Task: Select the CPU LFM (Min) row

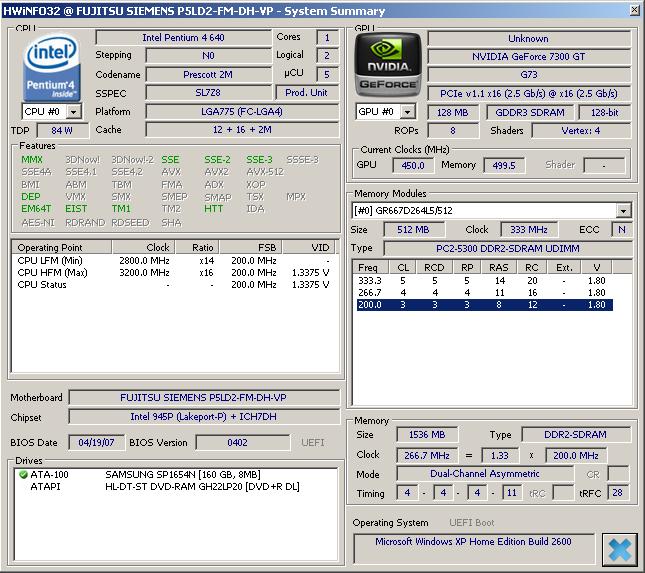Action: 174,260
